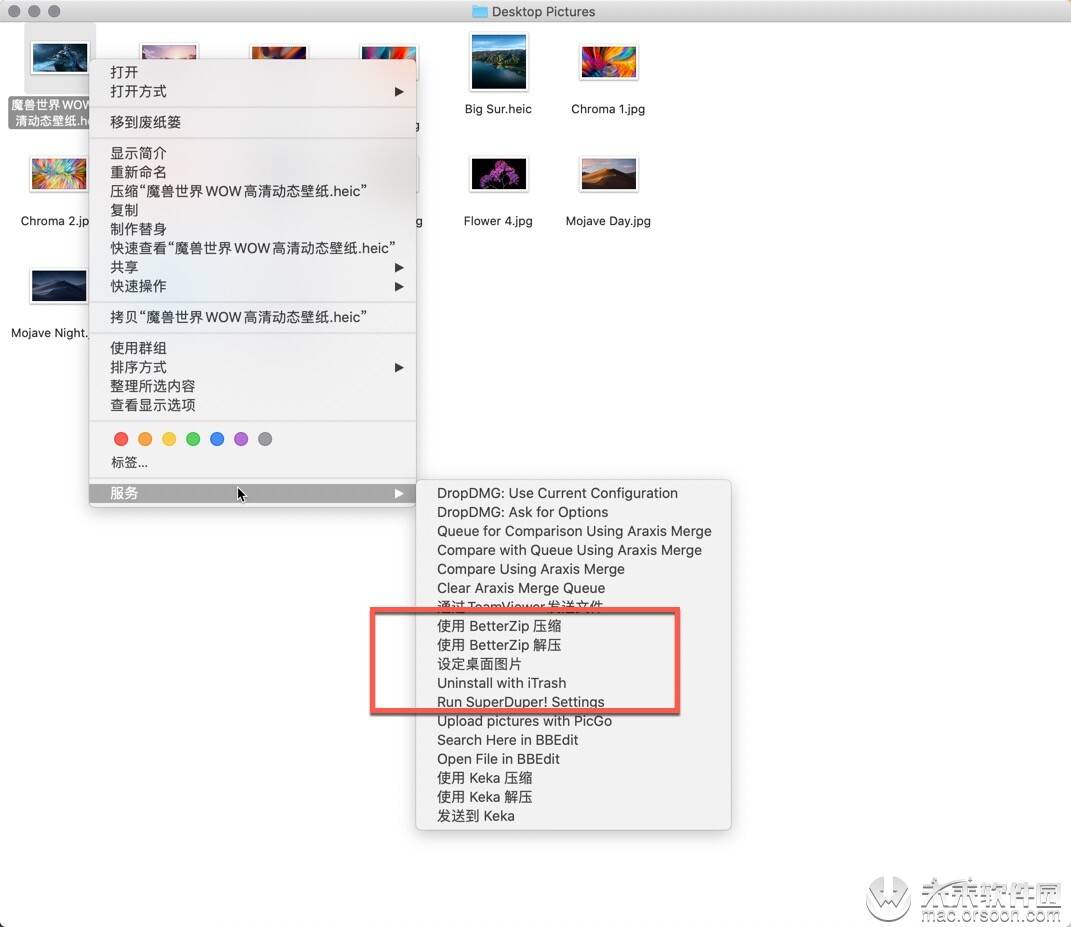The width and height of the screenshot is (1071, 927).
Task: Apply the red tag color
Action: click(121, 439)
